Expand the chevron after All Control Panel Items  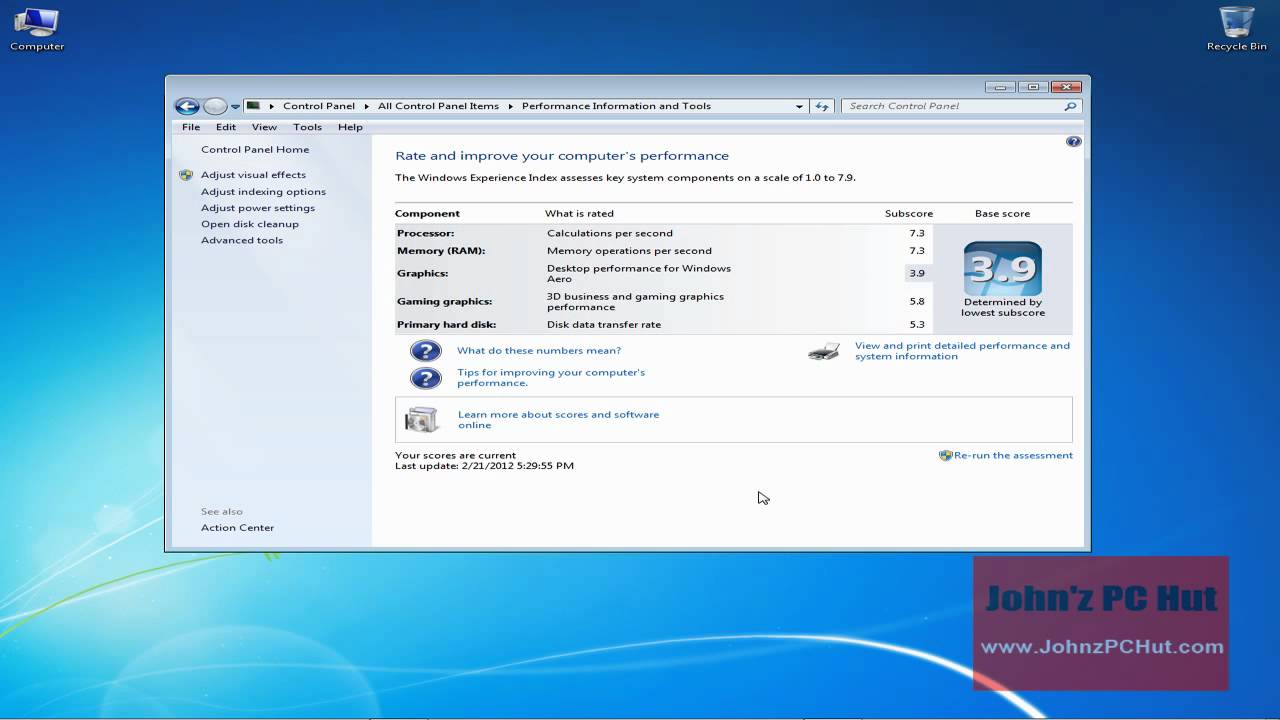tap(510, 106)
